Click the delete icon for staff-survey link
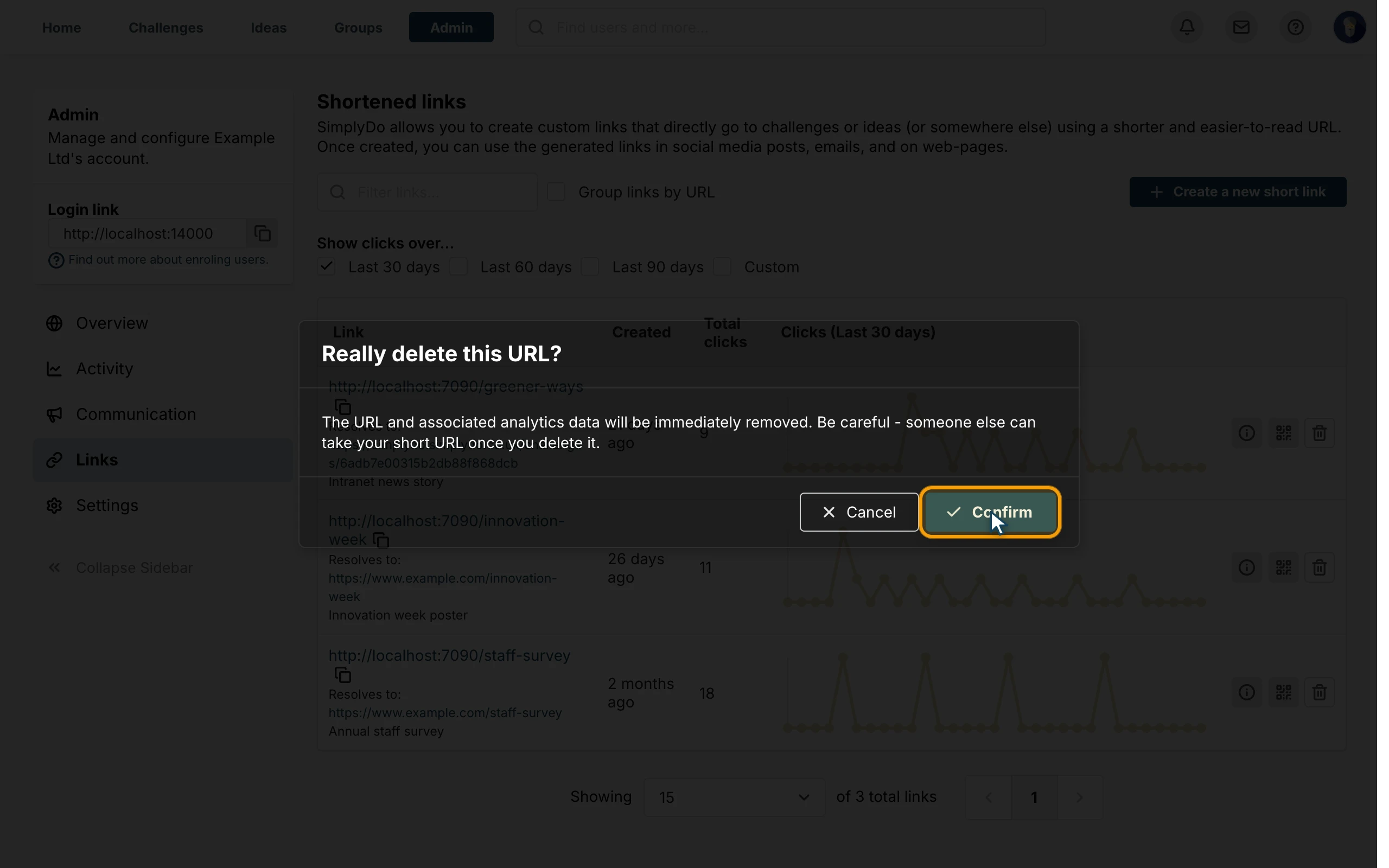The width and height of the screenshot is (1389, 868). 1319,692
